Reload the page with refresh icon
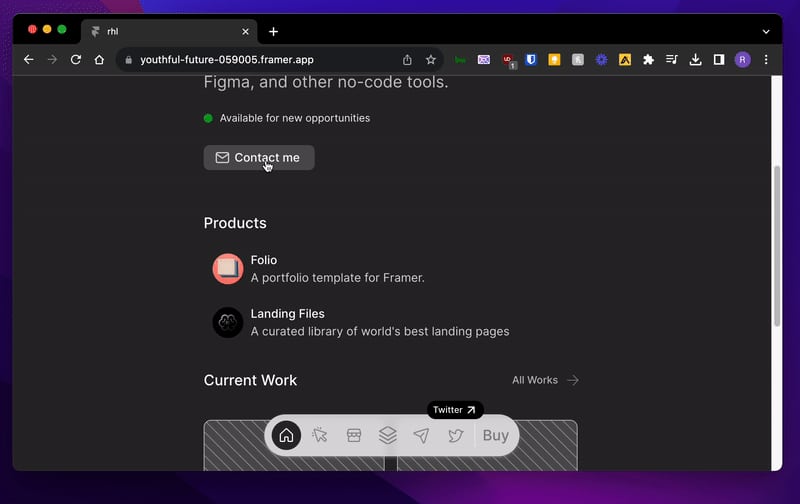 click(76, 60)
